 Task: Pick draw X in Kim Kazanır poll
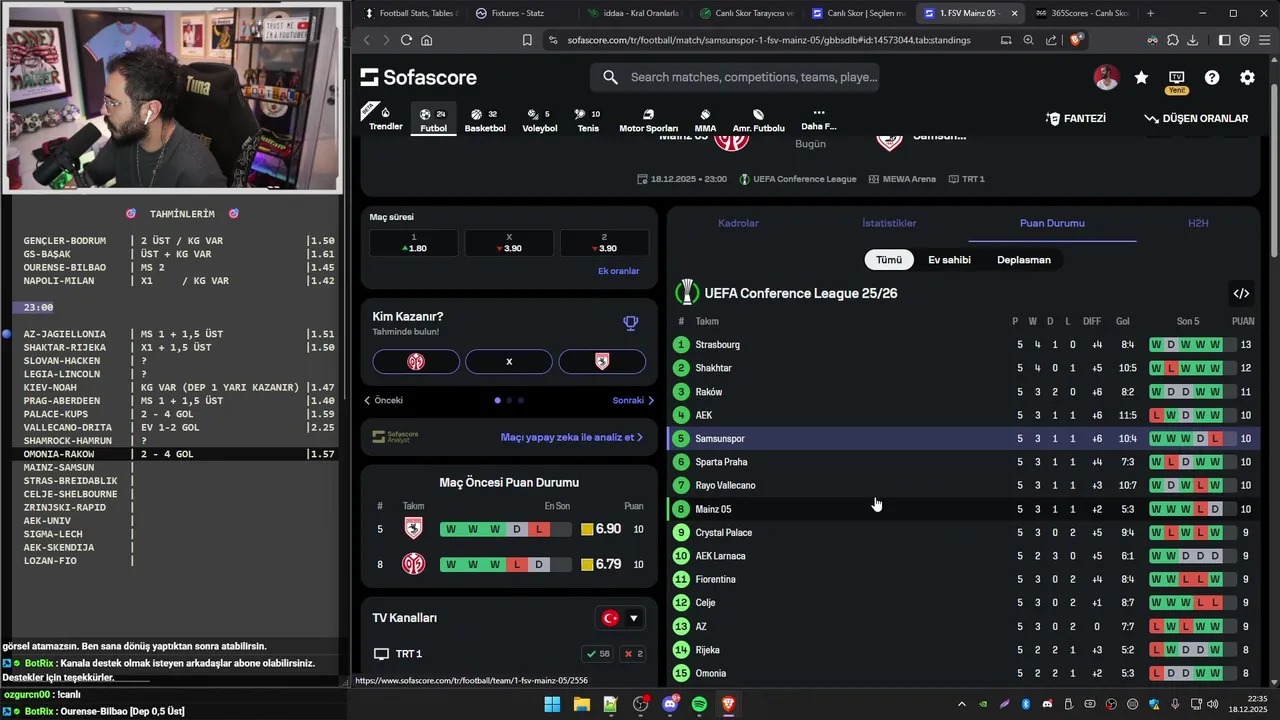[509, 361]
